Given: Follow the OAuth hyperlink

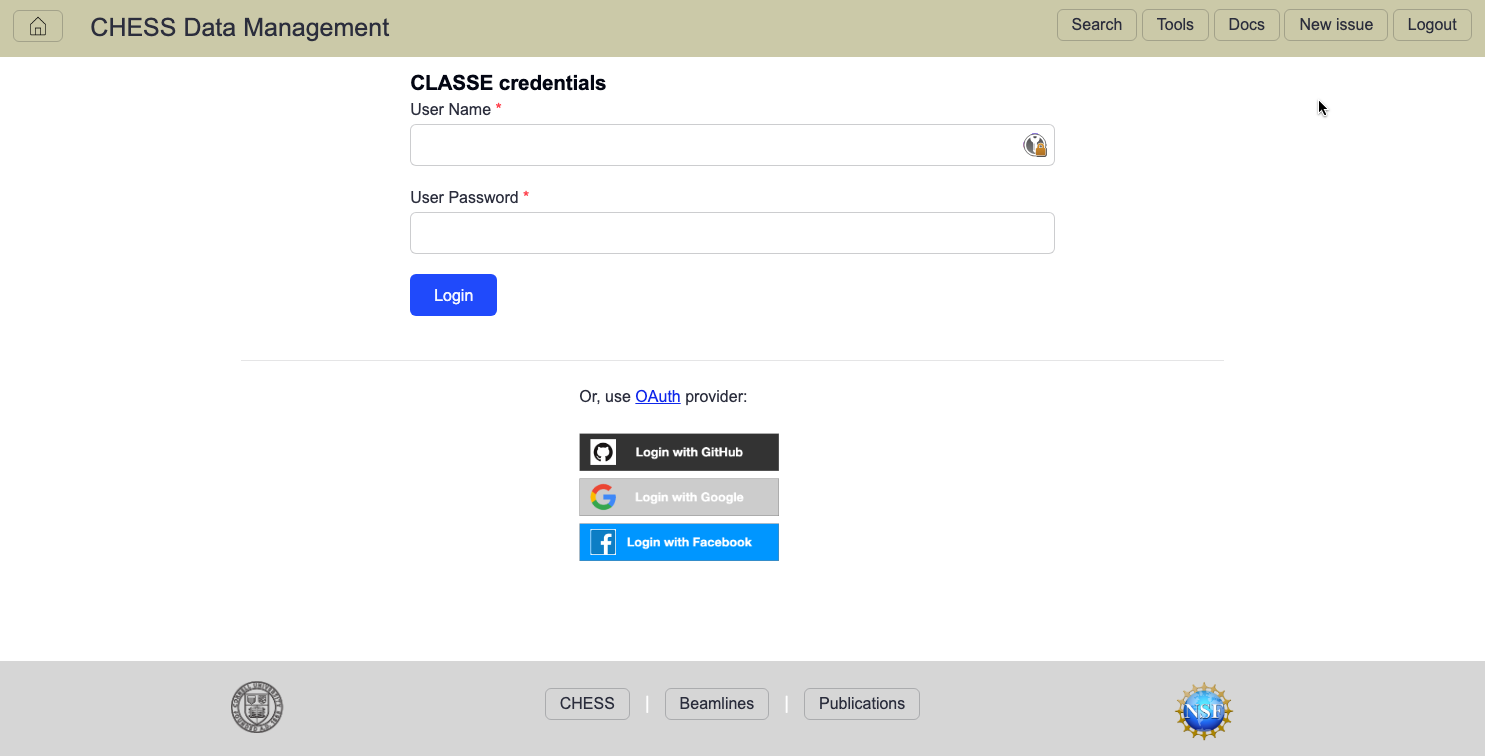Looking at the screenshot, I should (658, 397).
